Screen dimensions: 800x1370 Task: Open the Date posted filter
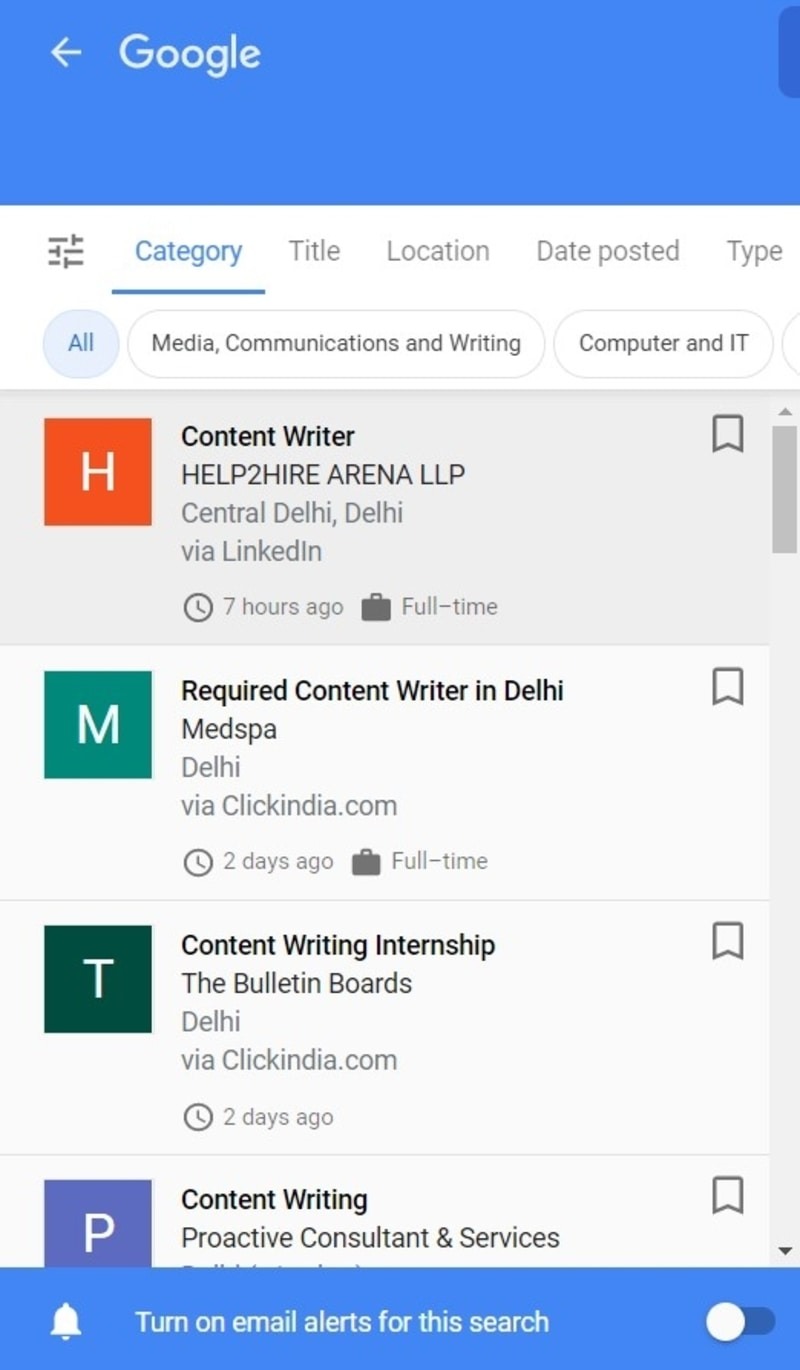[x=607, y=252]
